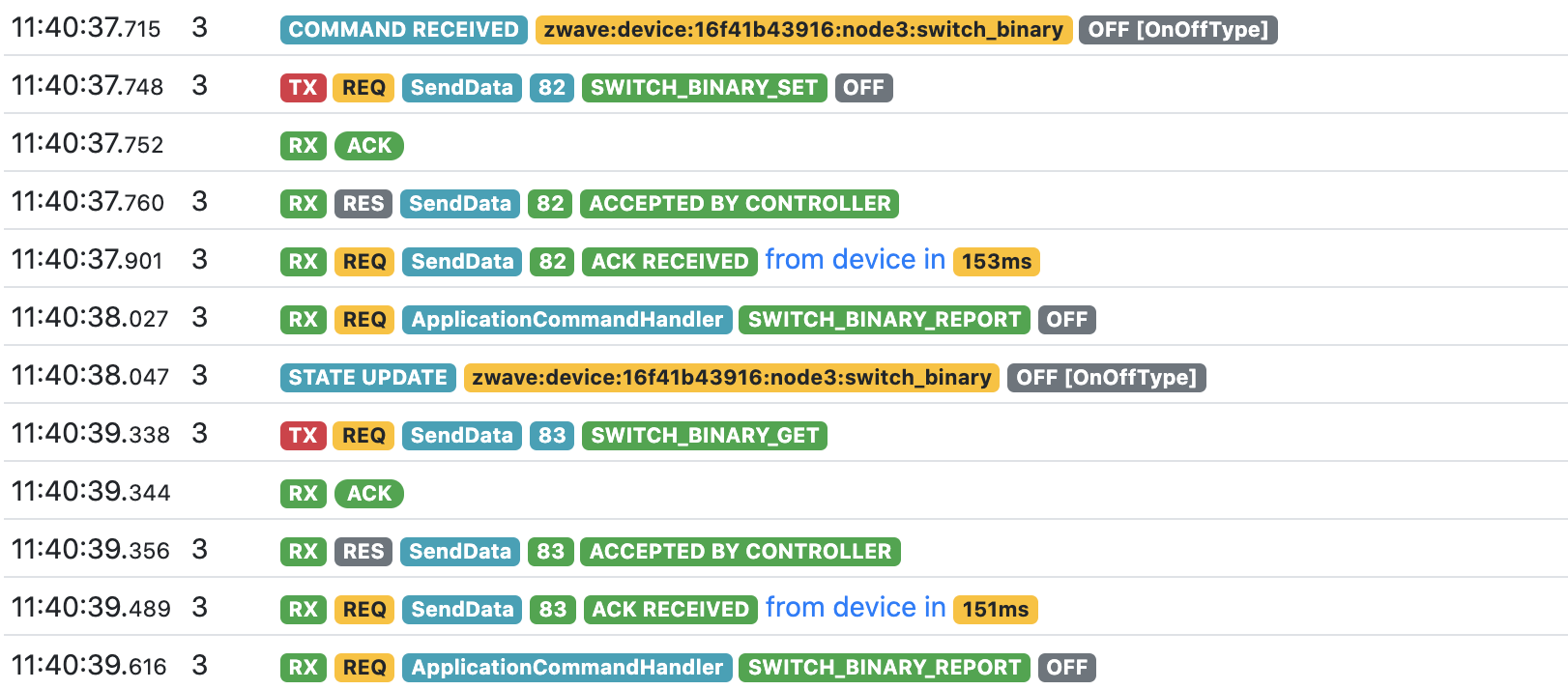Click the gray RES badge in callback 83 row
The image size is (1568, 690).
tap(363, 552)
